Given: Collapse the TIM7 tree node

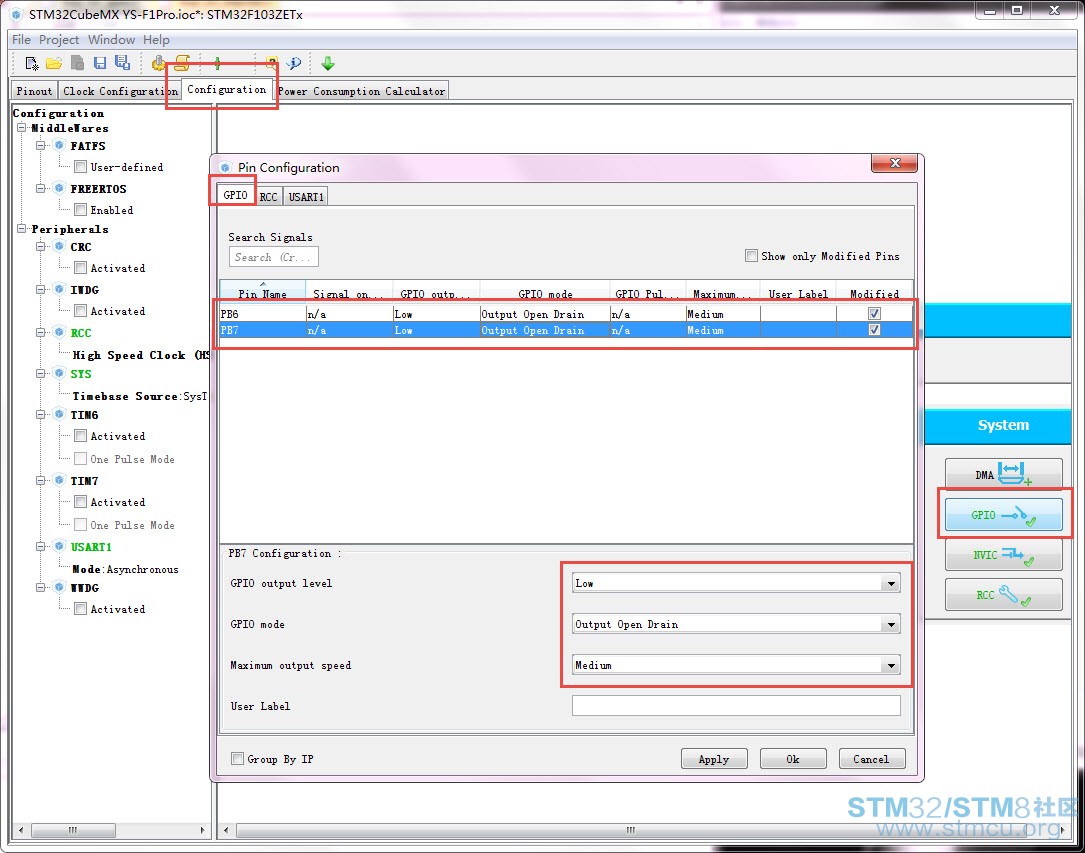Looking at the screenshot, I should point(41,481).
